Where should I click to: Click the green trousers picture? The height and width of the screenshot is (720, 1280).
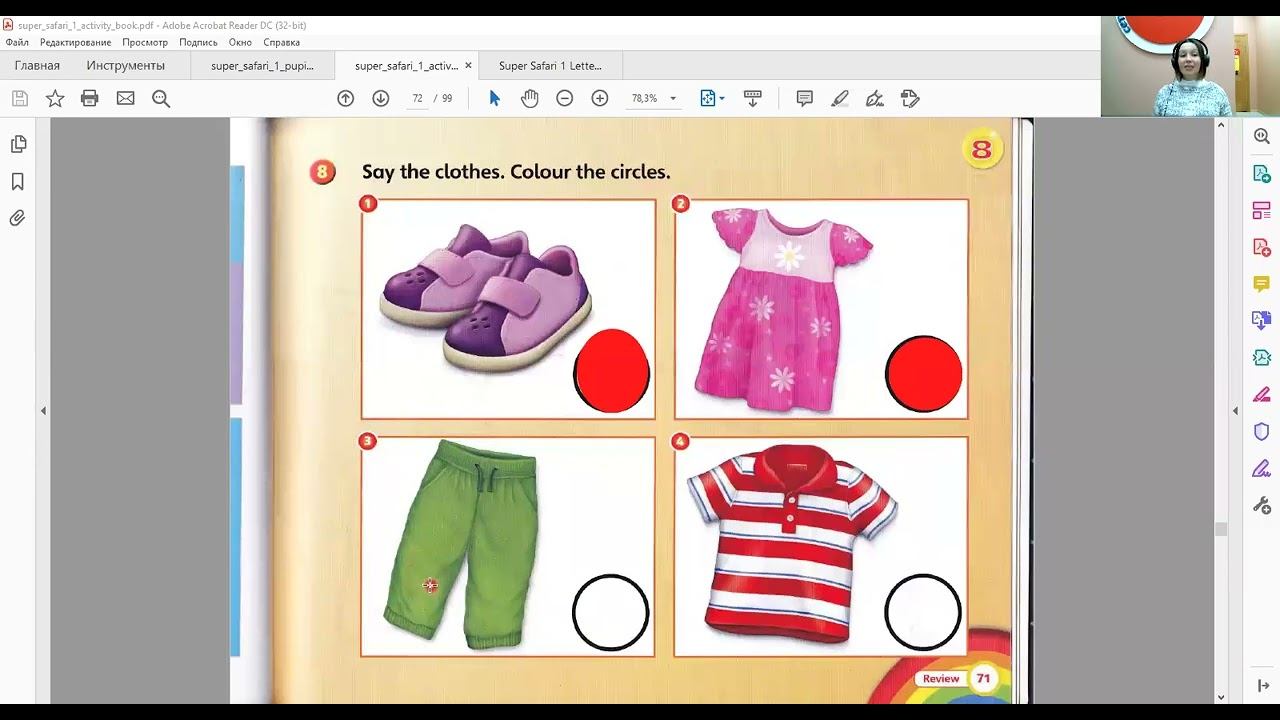[x=463, y=544]
